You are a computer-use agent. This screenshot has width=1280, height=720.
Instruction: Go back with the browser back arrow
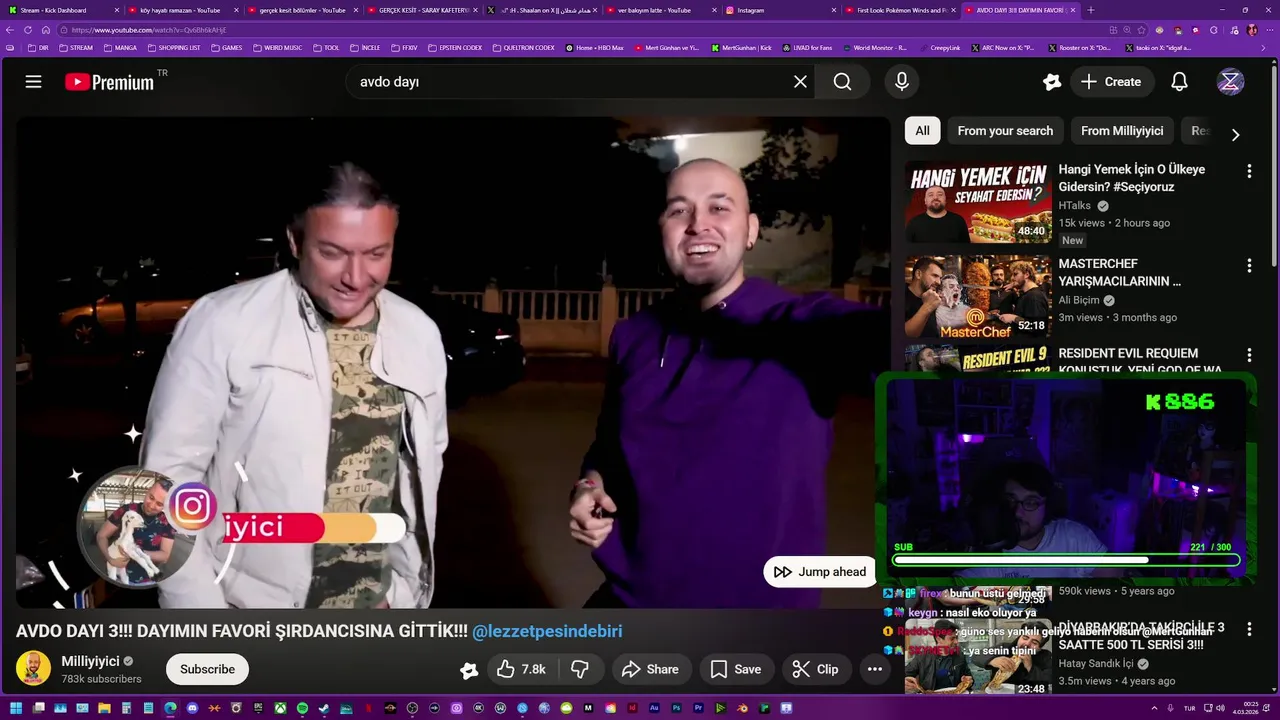11,30
